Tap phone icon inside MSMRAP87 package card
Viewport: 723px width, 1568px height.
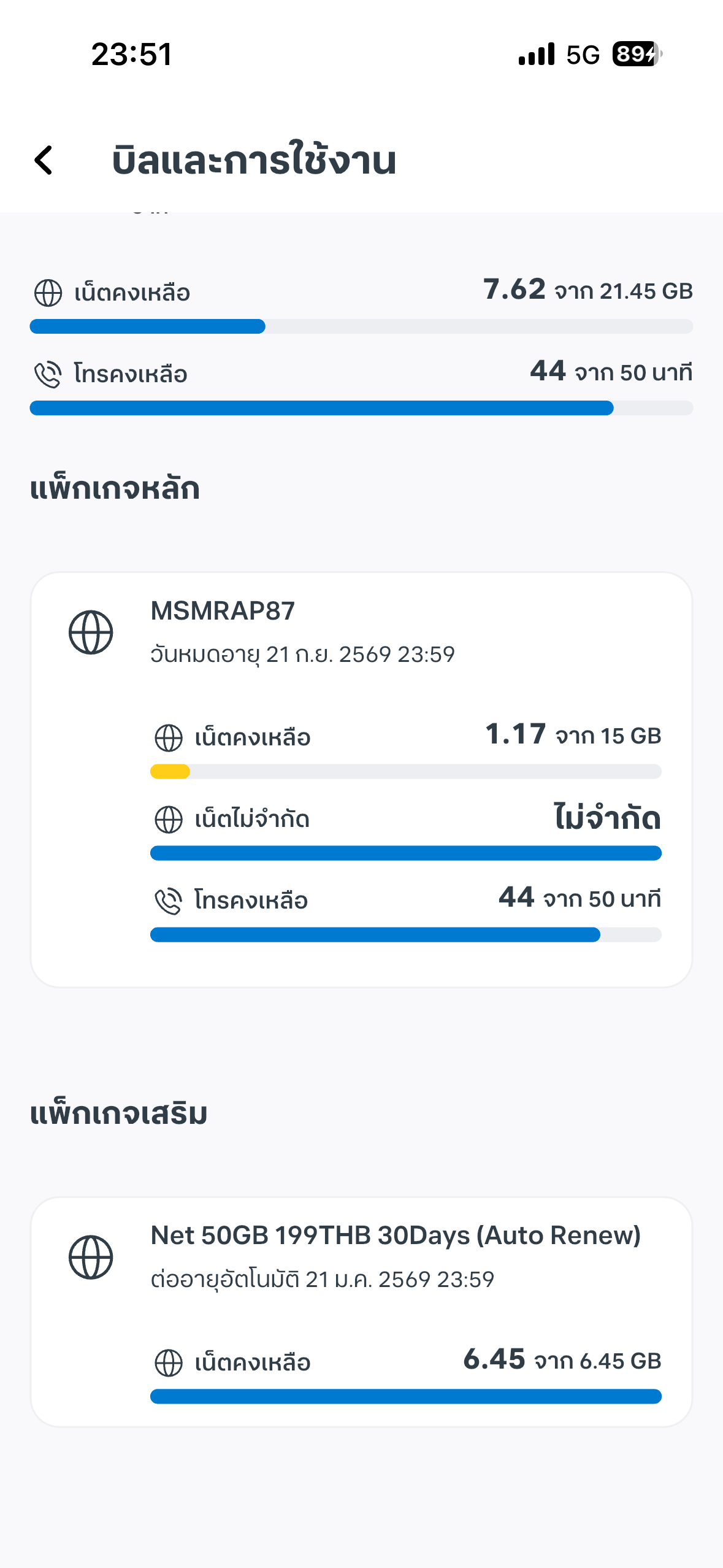click(169, 901)
